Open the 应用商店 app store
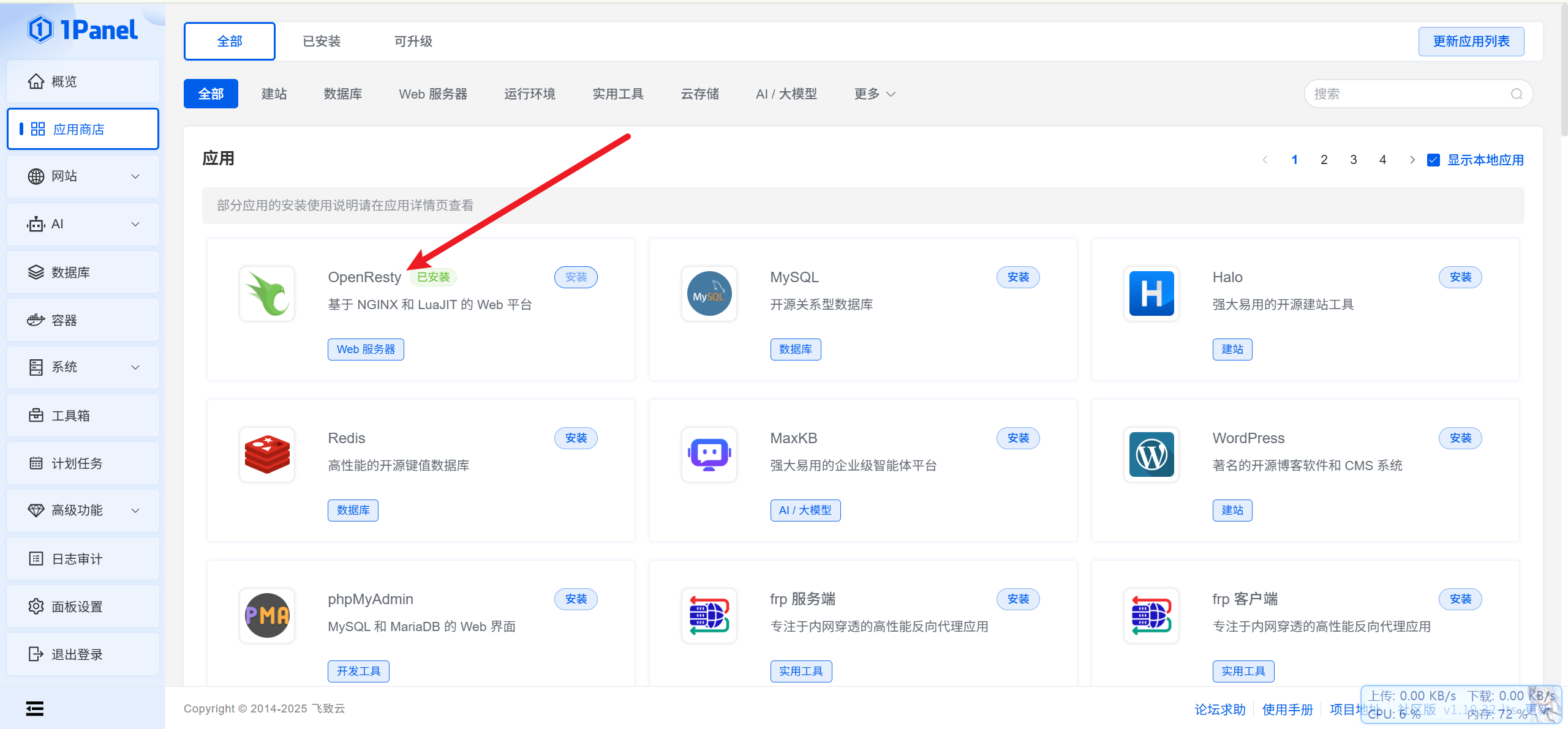This screenshot has height=729, width=1568. click(x=83, y=129)
